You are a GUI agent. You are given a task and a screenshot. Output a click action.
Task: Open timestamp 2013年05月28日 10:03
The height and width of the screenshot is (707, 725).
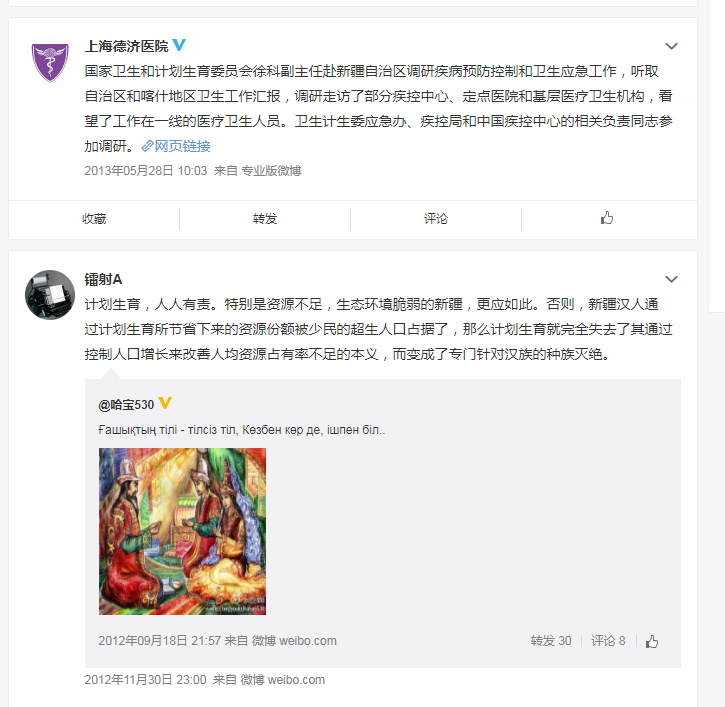(146, 171)
